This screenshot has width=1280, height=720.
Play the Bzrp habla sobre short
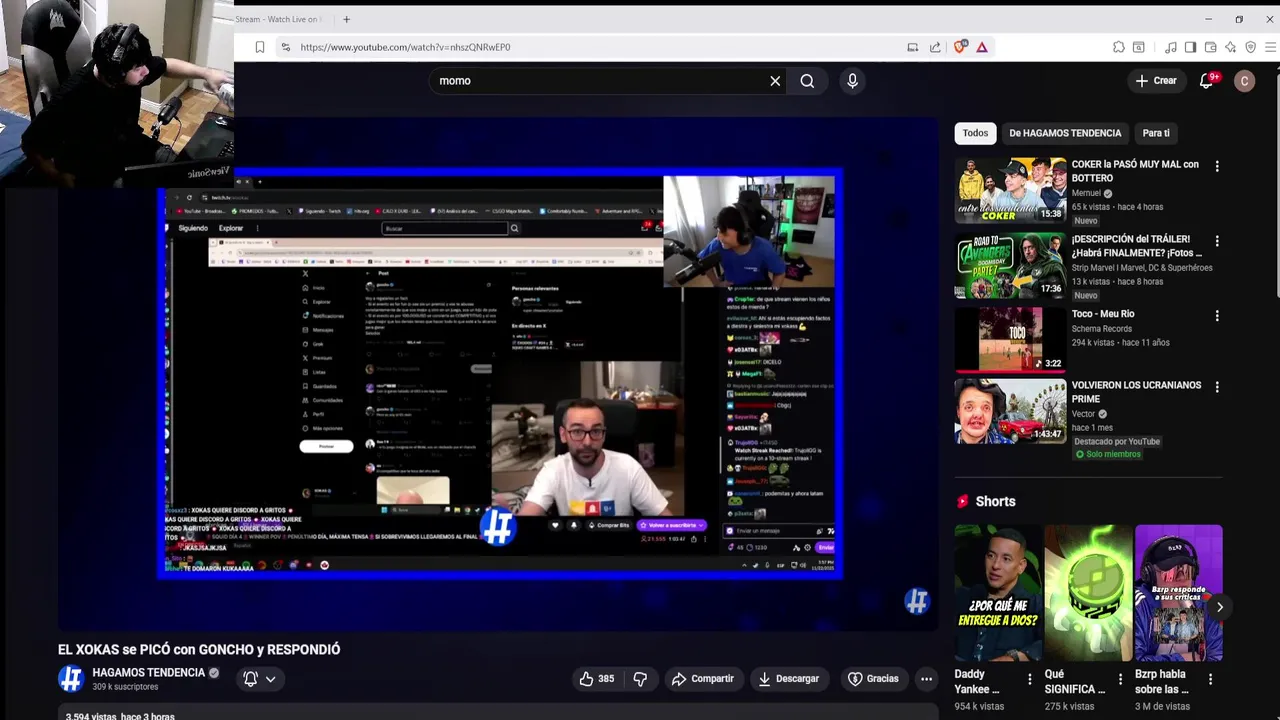pyautogui.click(x=1178, y=593)
